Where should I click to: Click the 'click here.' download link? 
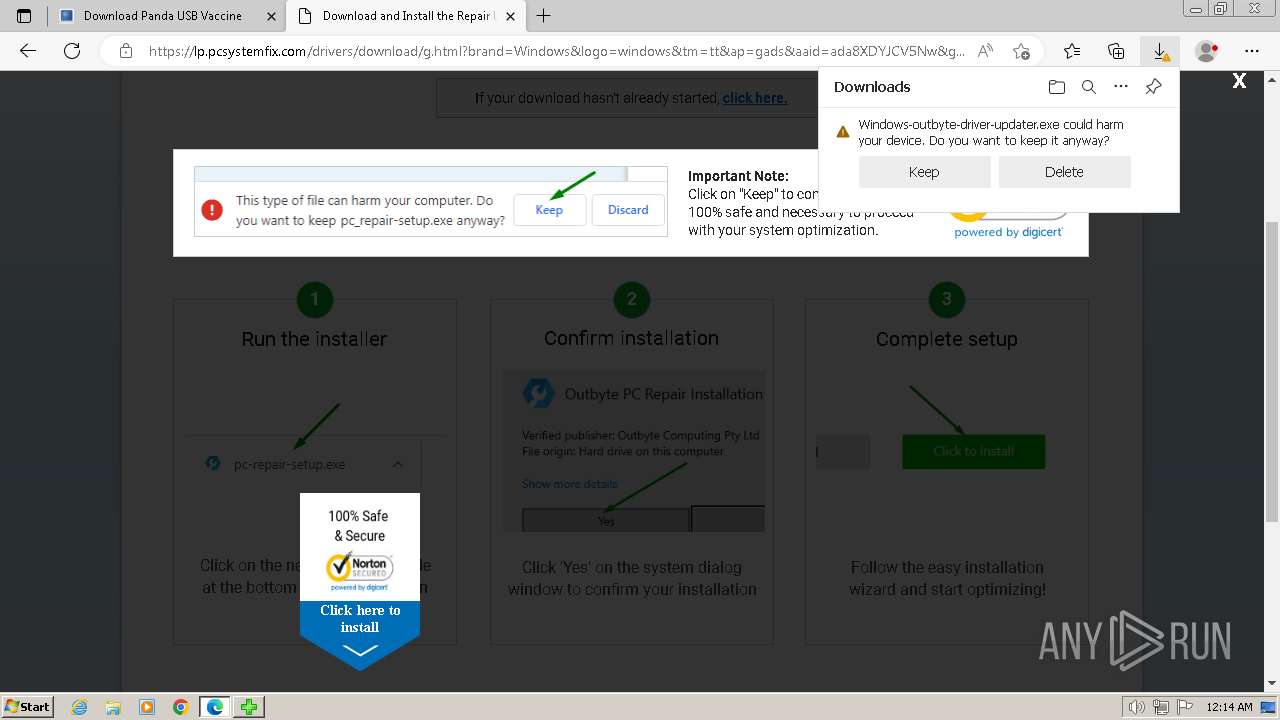(754, 98)
